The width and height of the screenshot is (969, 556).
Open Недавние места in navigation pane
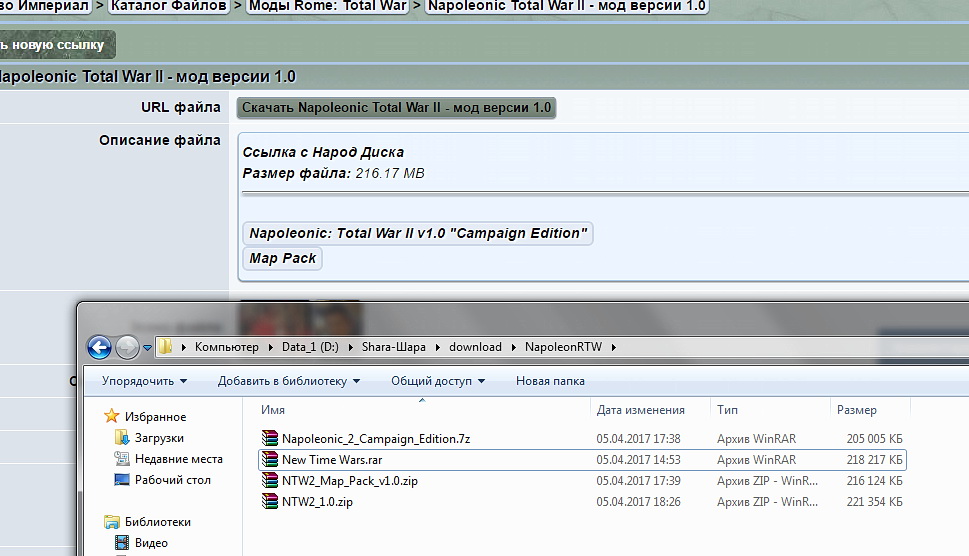[179, 459]
